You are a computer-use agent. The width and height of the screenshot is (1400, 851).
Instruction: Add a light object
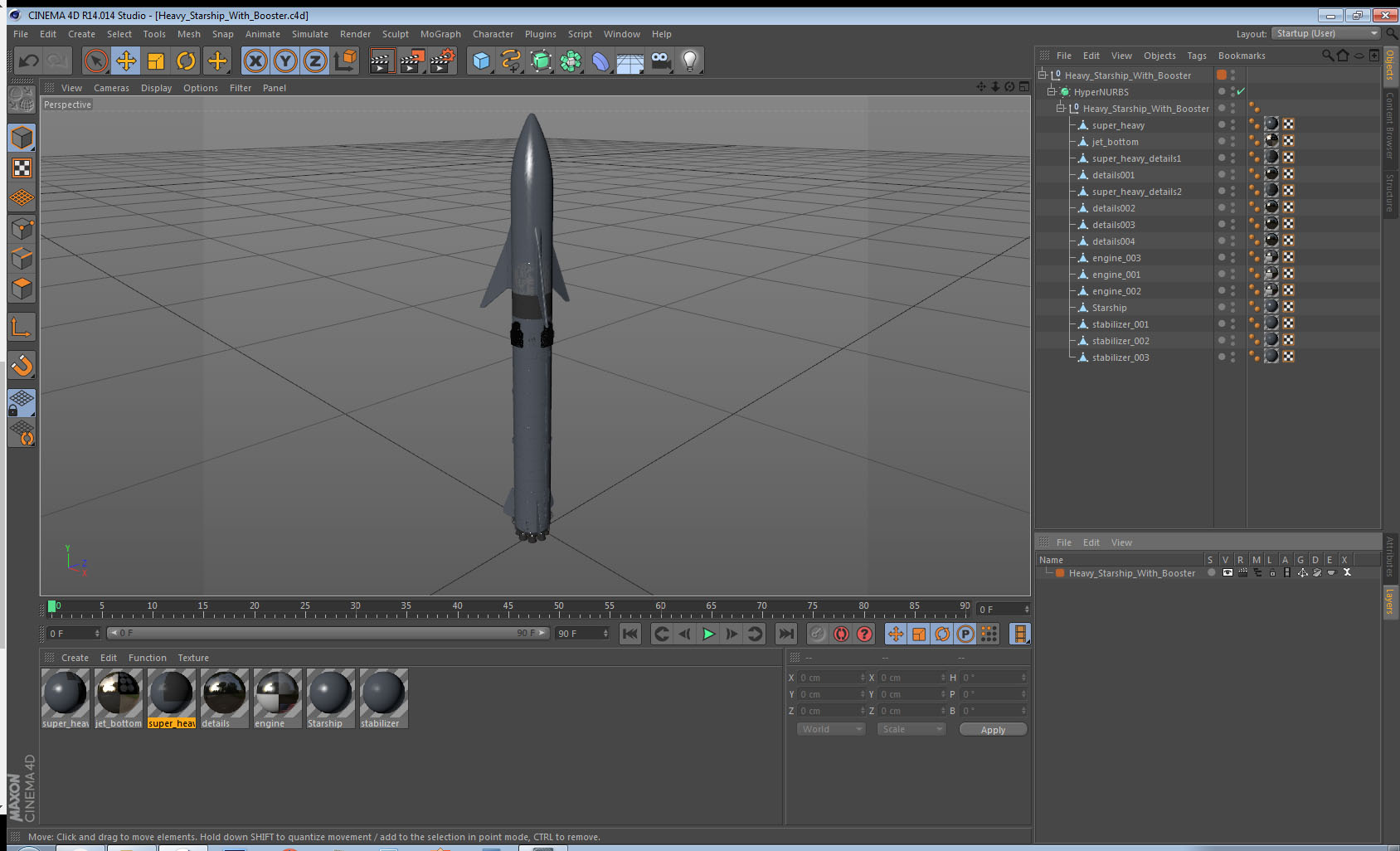pyautogui.click(x=690, y=61)
